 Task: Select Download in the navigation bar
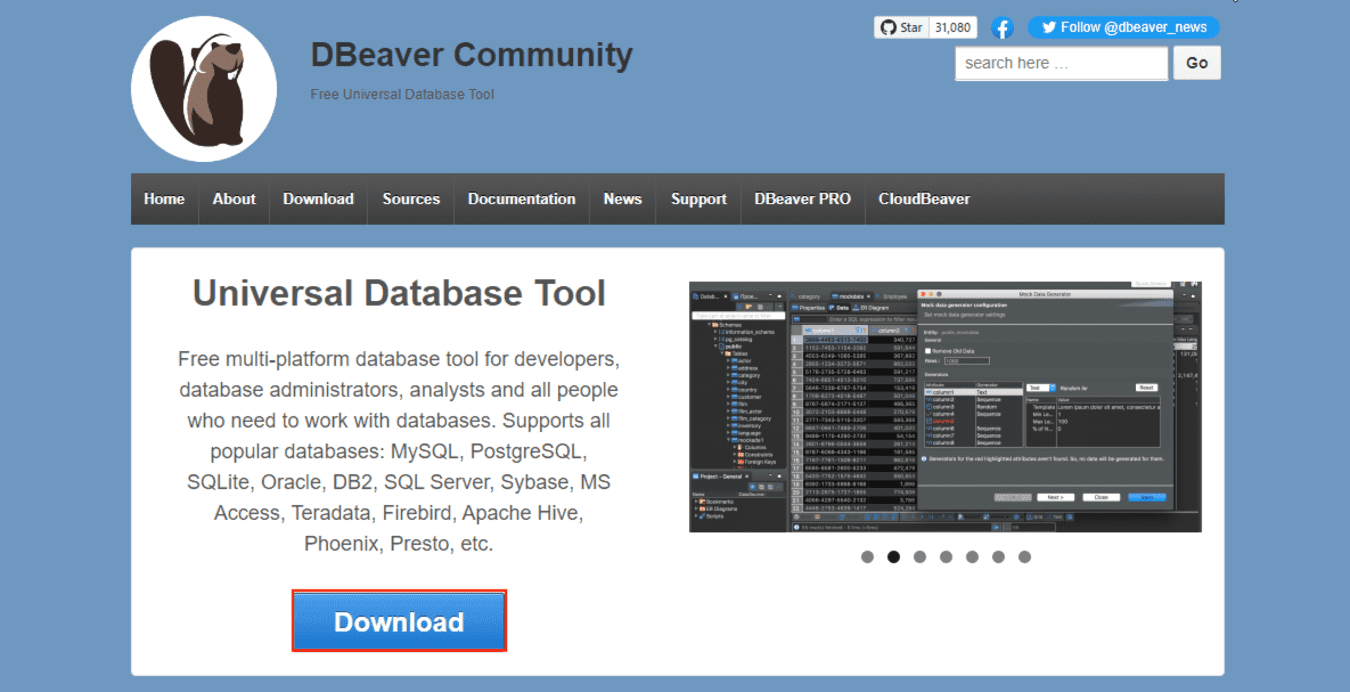click(x=318, y=199)
